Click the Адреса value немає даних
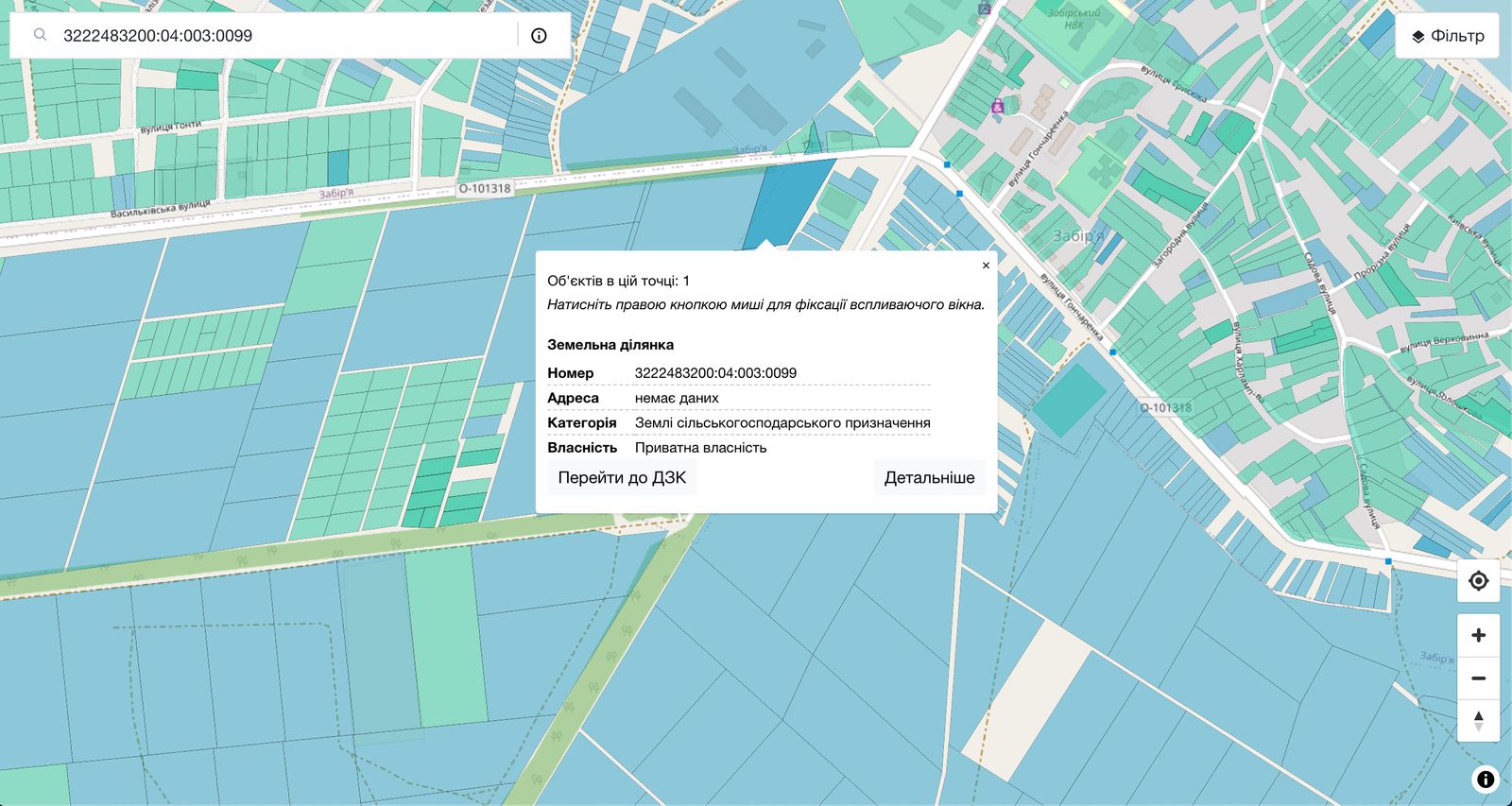This screenshot has height=806, width=1512. tap(677, 398)
